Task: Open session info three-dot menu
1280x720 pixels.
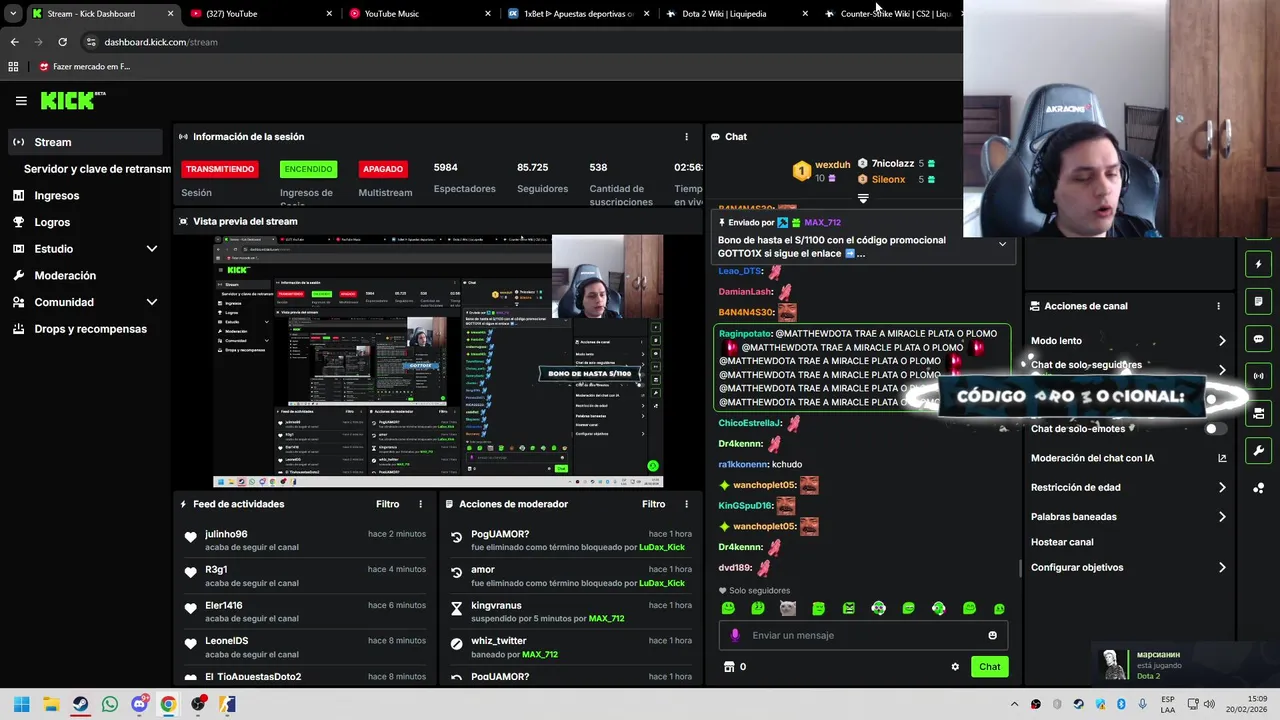Action: pos(686,137)
